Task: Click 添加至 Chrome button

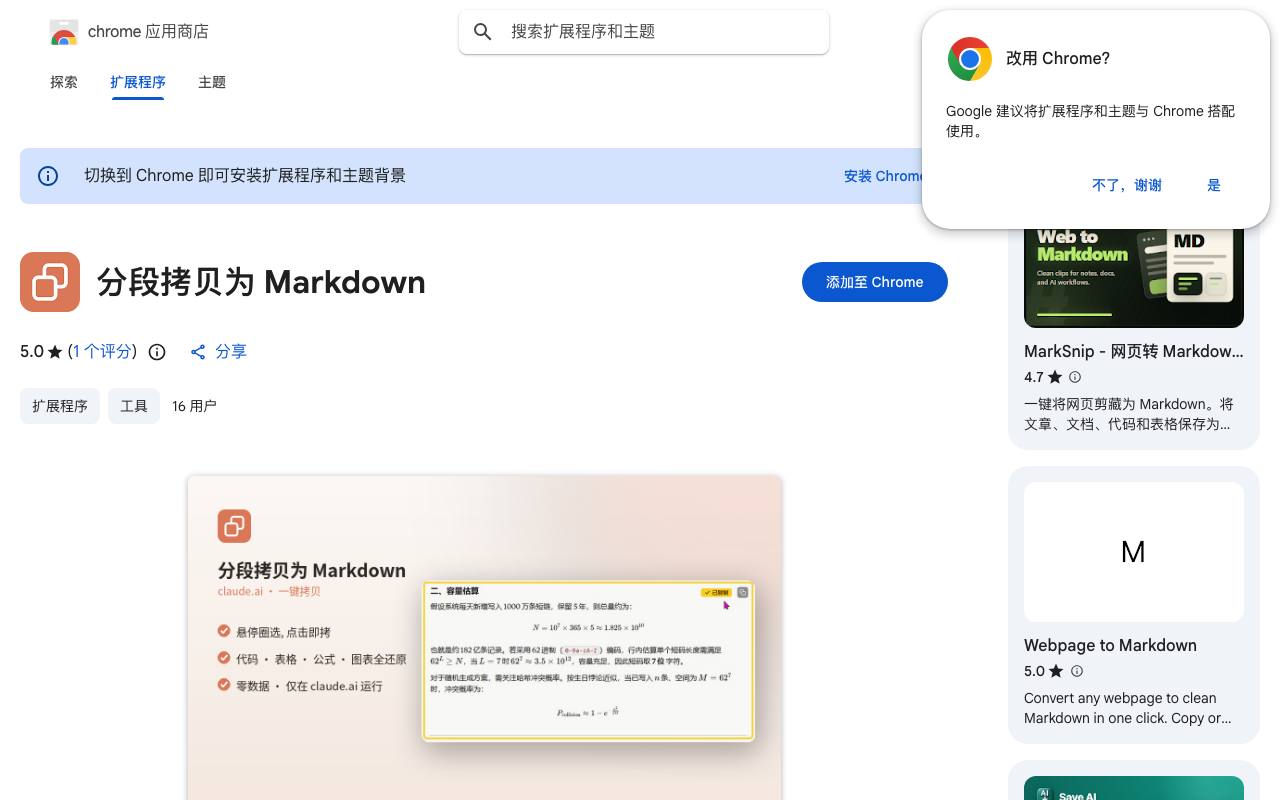Action: 875,282
